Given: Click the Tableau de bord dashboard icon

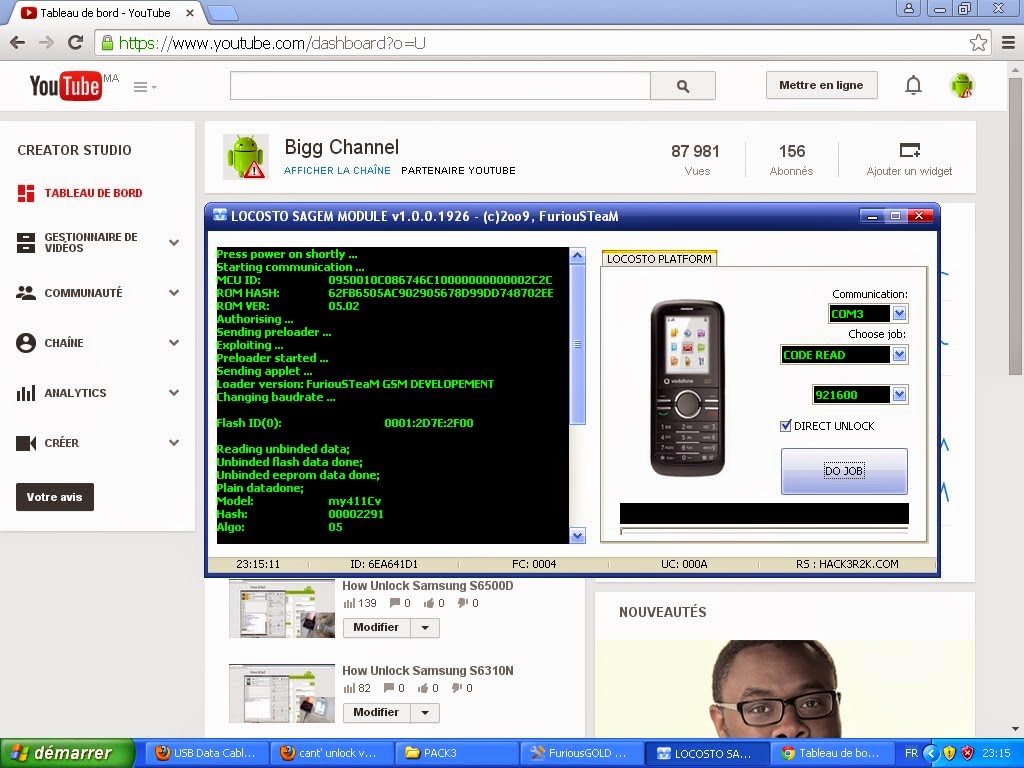Looking at the screenshot, I should click(25, 193).
